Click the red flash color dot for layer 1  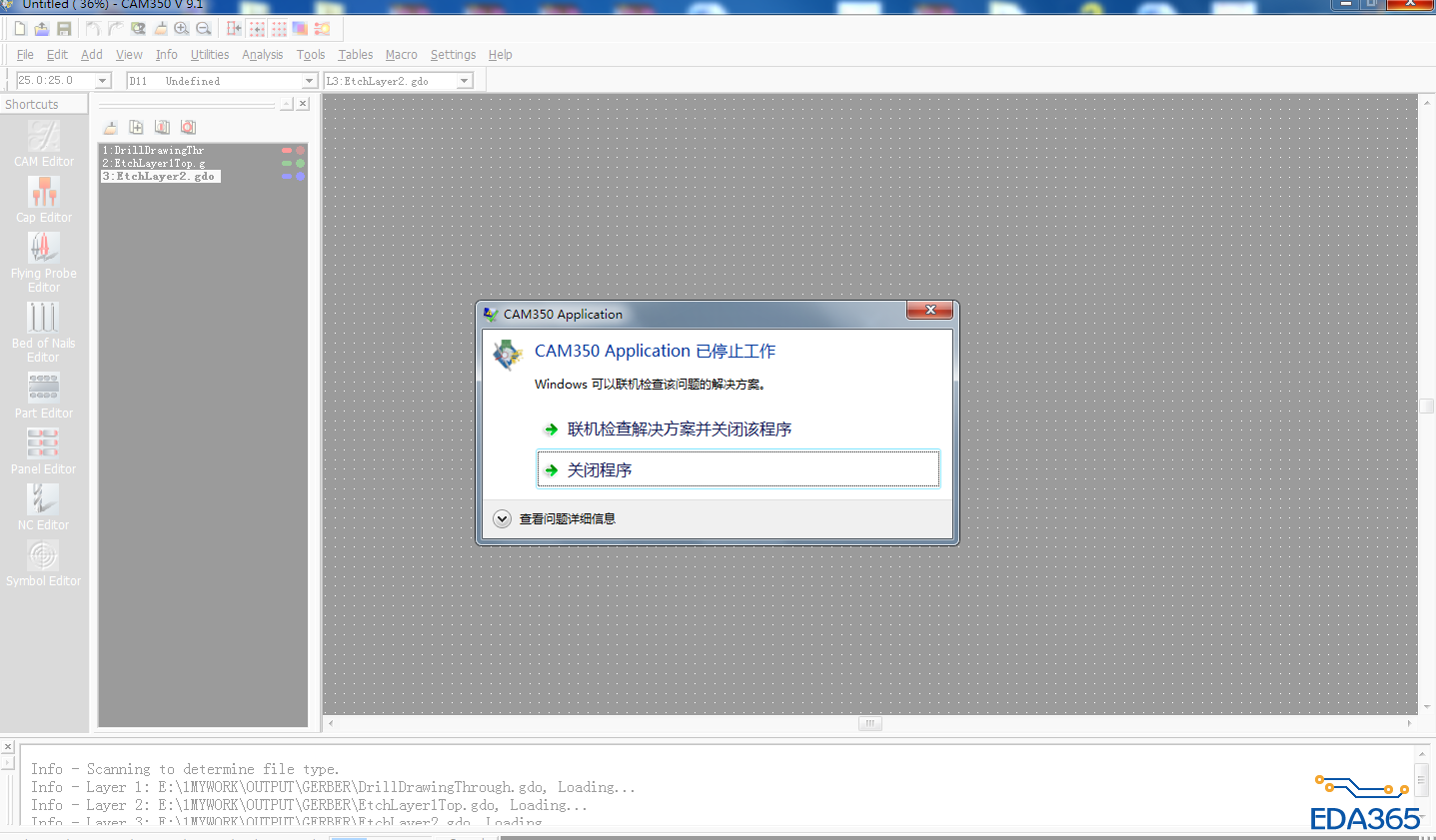point(300,150)
